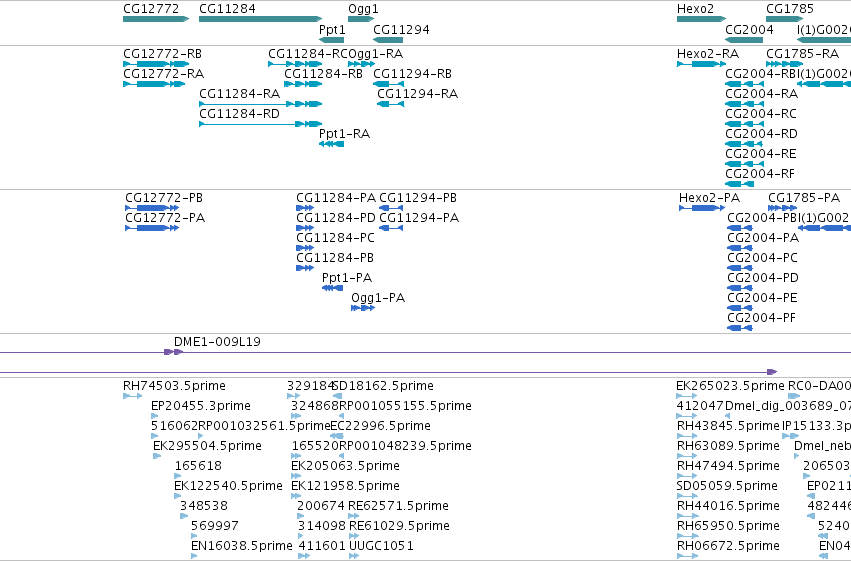Open the CG12772-RB transcript

[x=156, y=64]
